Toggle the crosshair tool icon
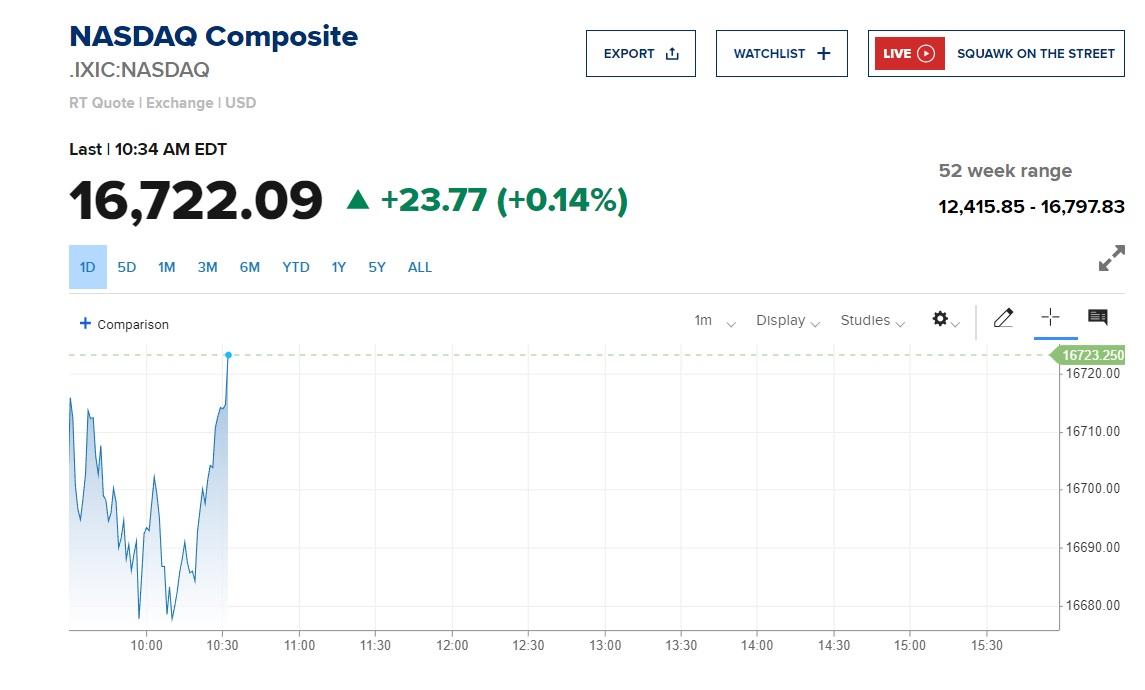The width and height of the screenshot is (1145, 690). pos(1050,318)
